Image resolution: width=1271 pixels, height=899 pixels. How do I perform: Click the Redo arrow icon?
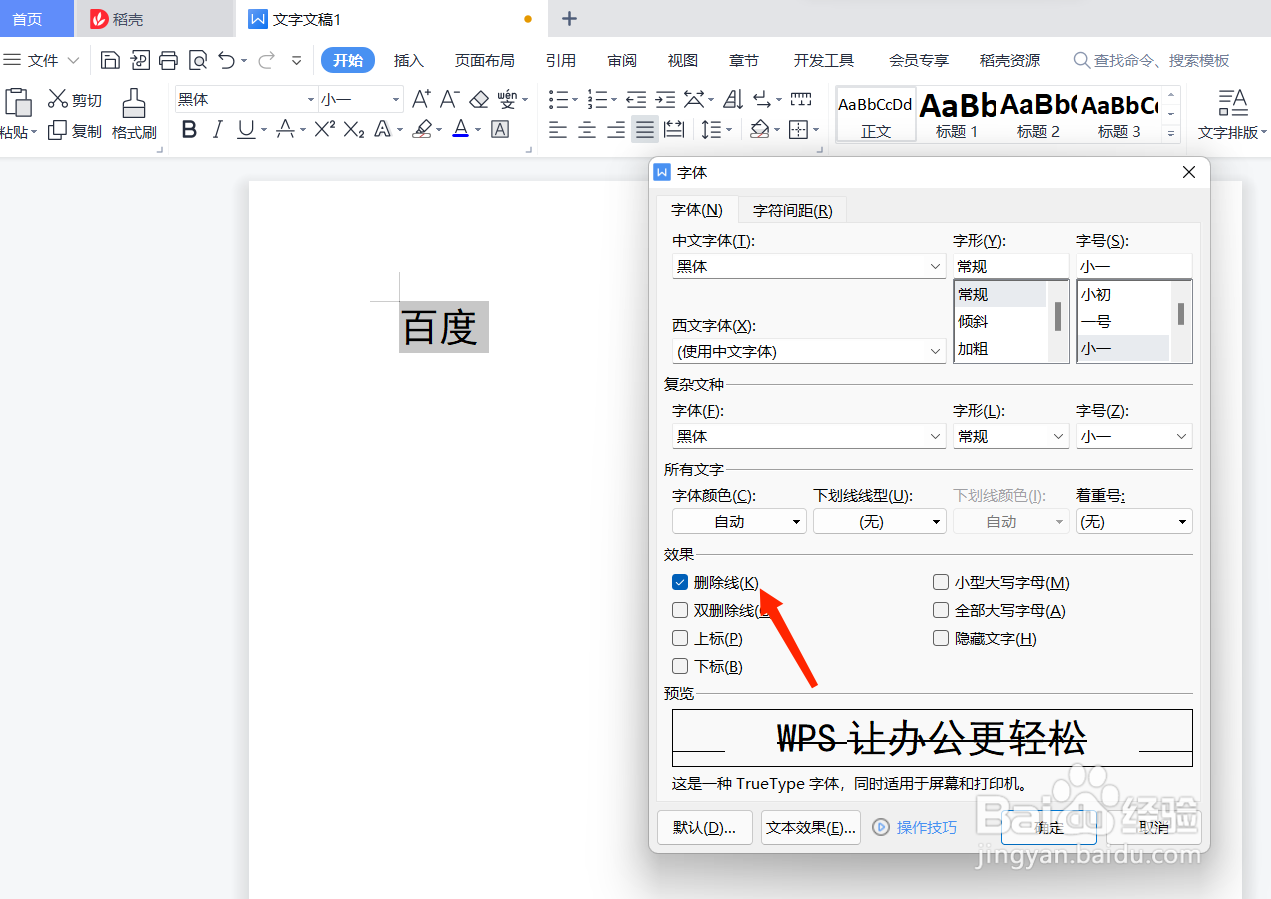(266, 60)
